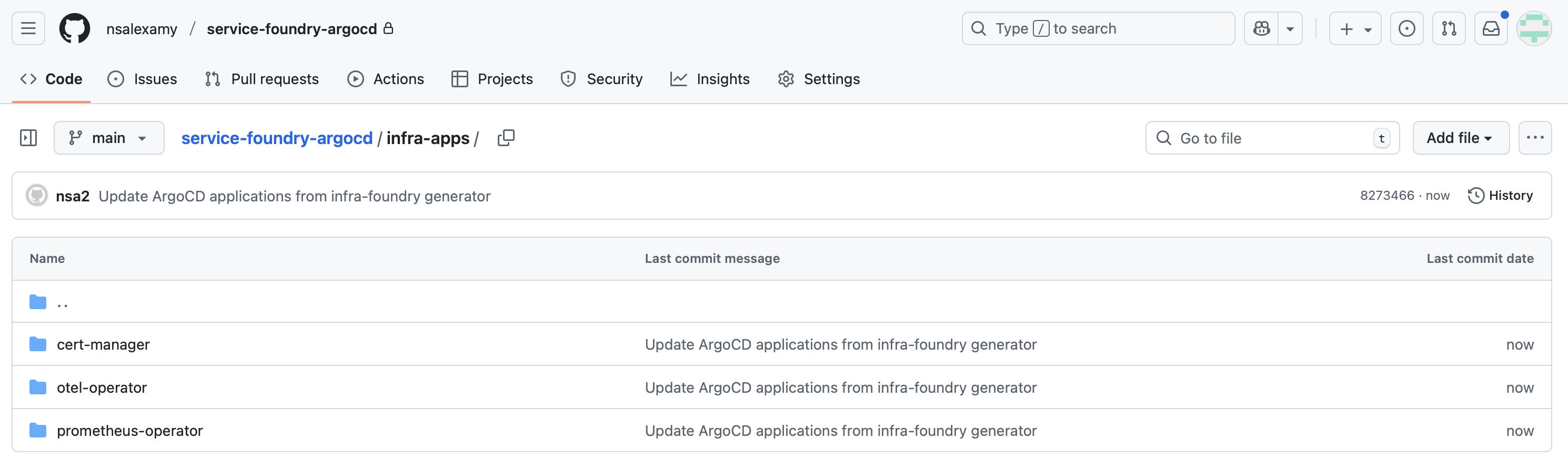
Task: Navigate to service-foundry-argocd breadcrumb root
Action: [277, 138]
